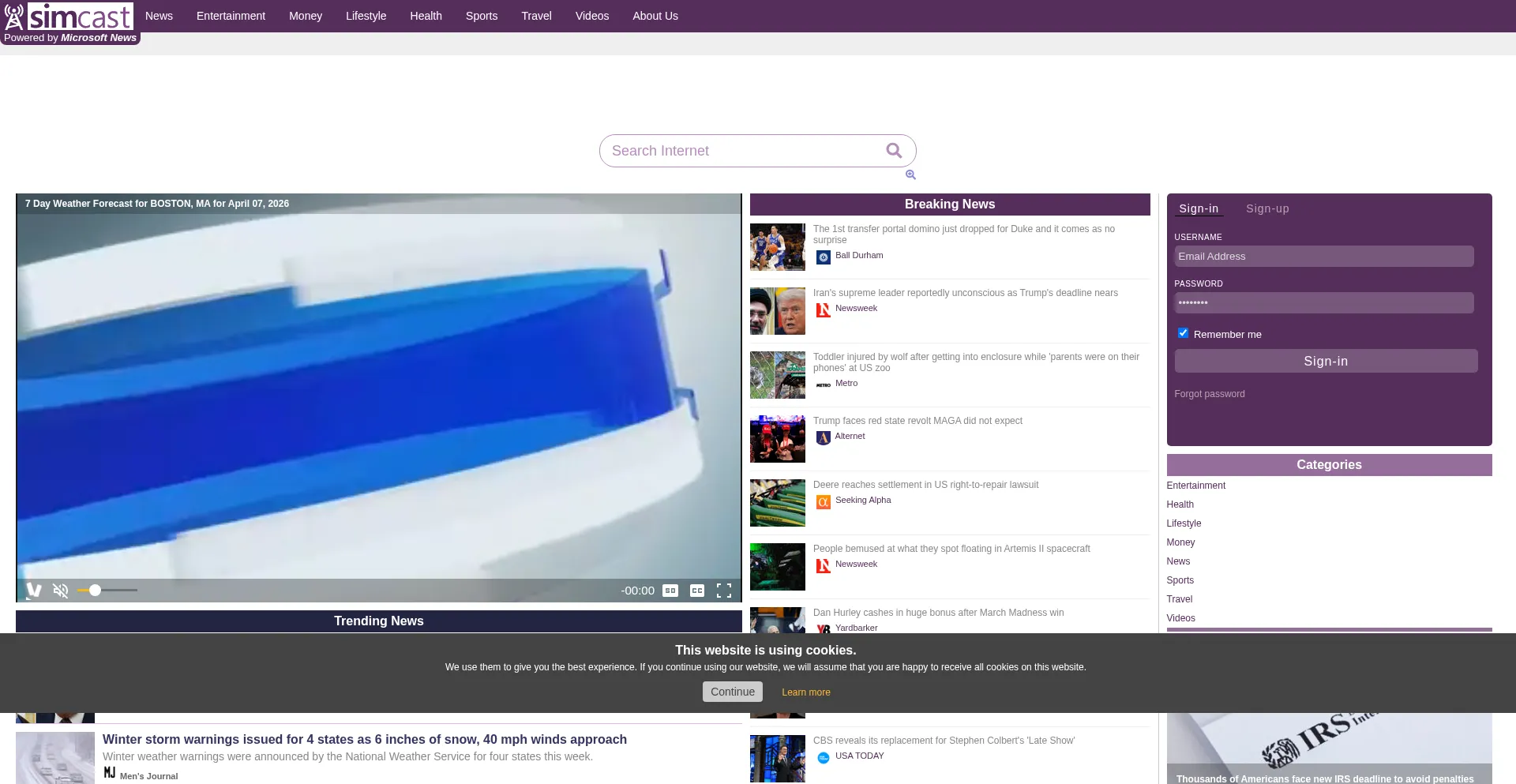Click the Yardbarker source icon
Screen dimensions: 1516x784
coord(823,628)
